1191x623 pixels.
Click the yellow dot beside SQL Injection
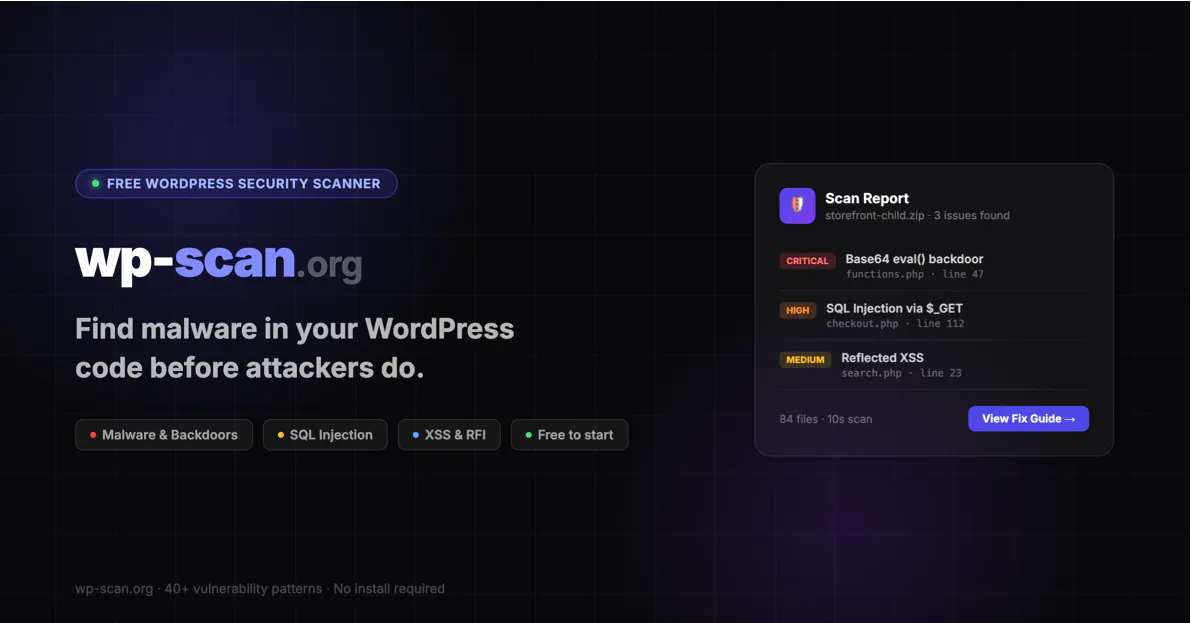(x=280, y=435)
